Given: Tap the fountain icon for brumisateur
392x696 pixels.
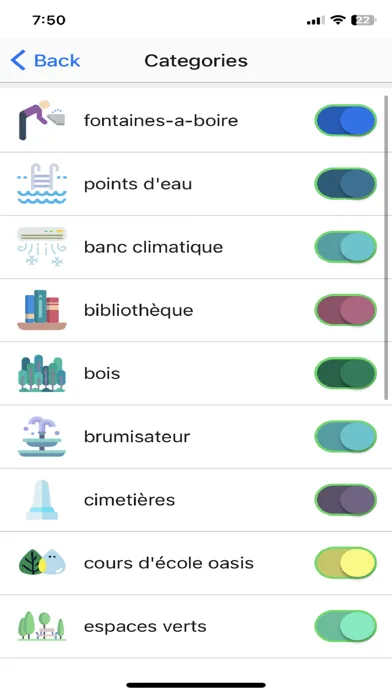Looking at the screenshot, I should point(42,436).
